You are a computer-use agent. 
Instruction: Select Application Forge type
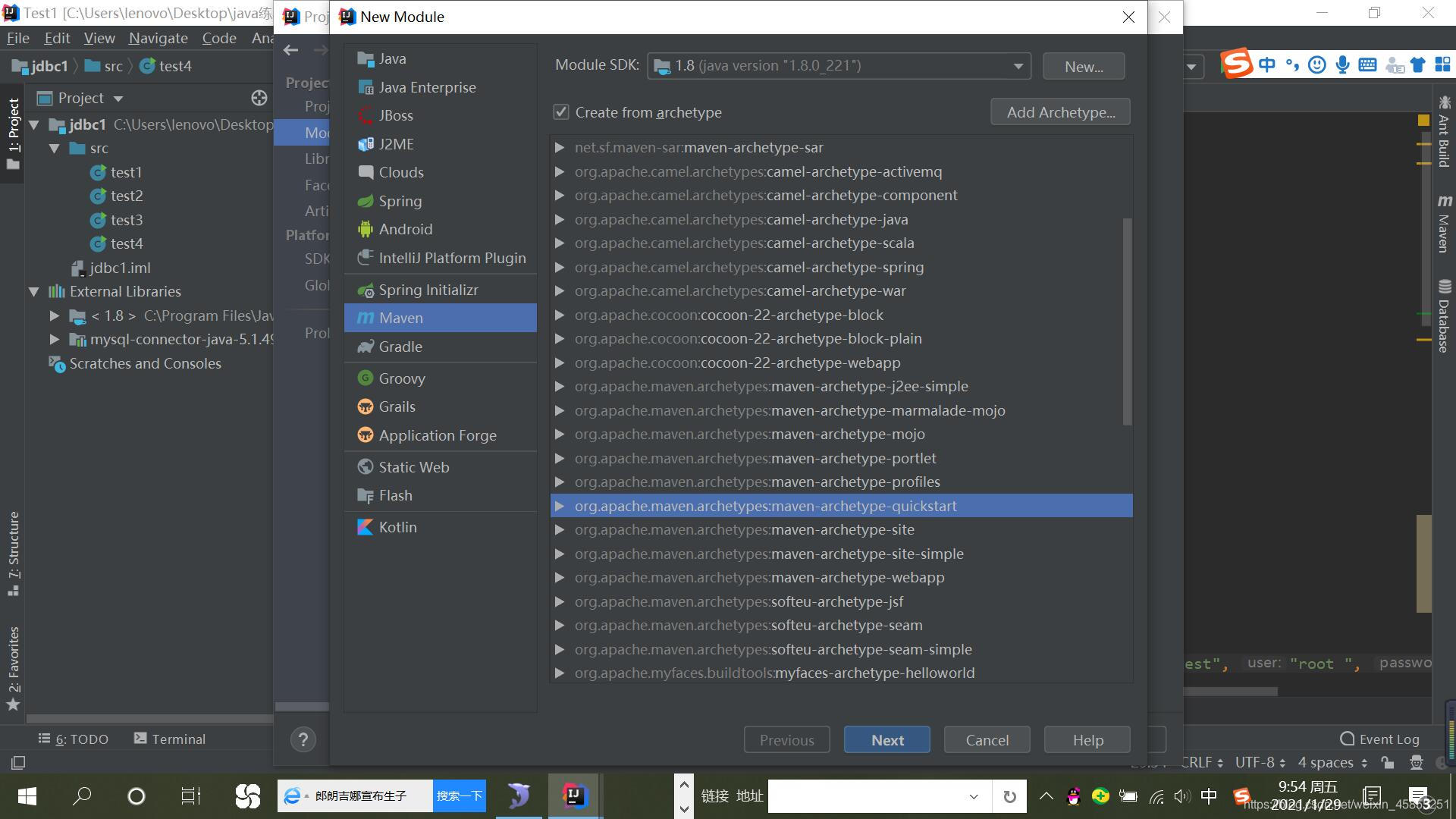440,435
